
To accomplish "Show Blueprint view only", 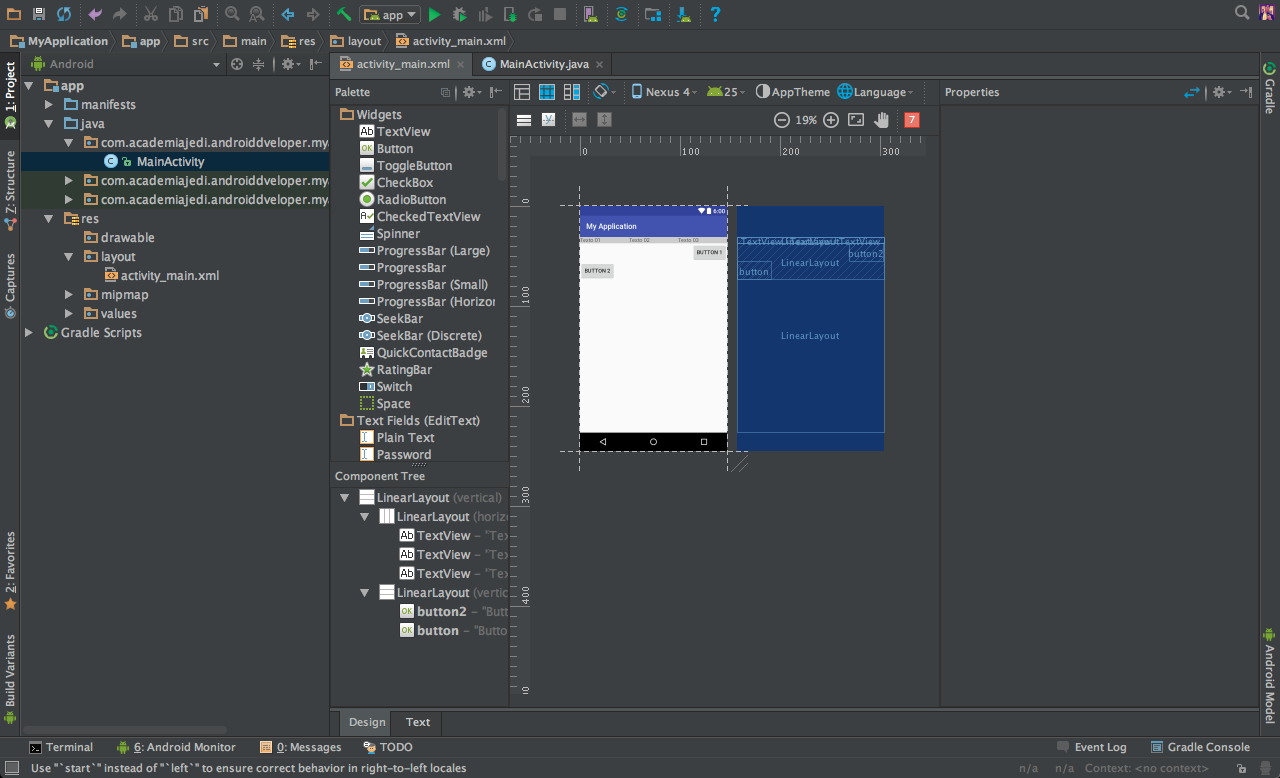I will pyautogui.click(x=547, y=92).
